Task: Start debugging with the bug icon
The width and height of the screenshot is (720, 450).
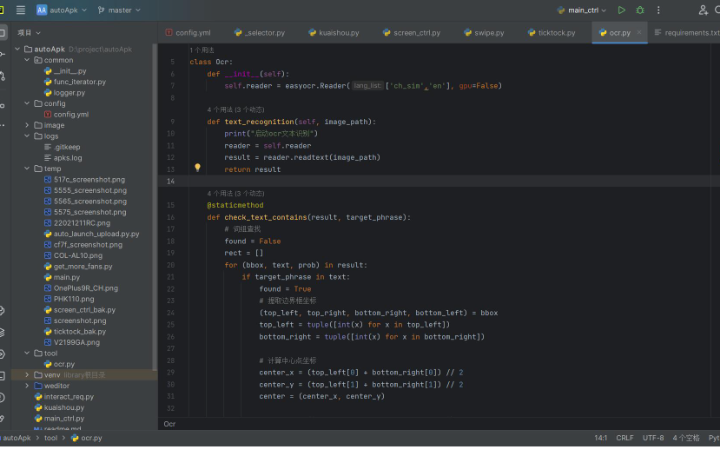Action: pyautogui.click(x=640, y=10)
